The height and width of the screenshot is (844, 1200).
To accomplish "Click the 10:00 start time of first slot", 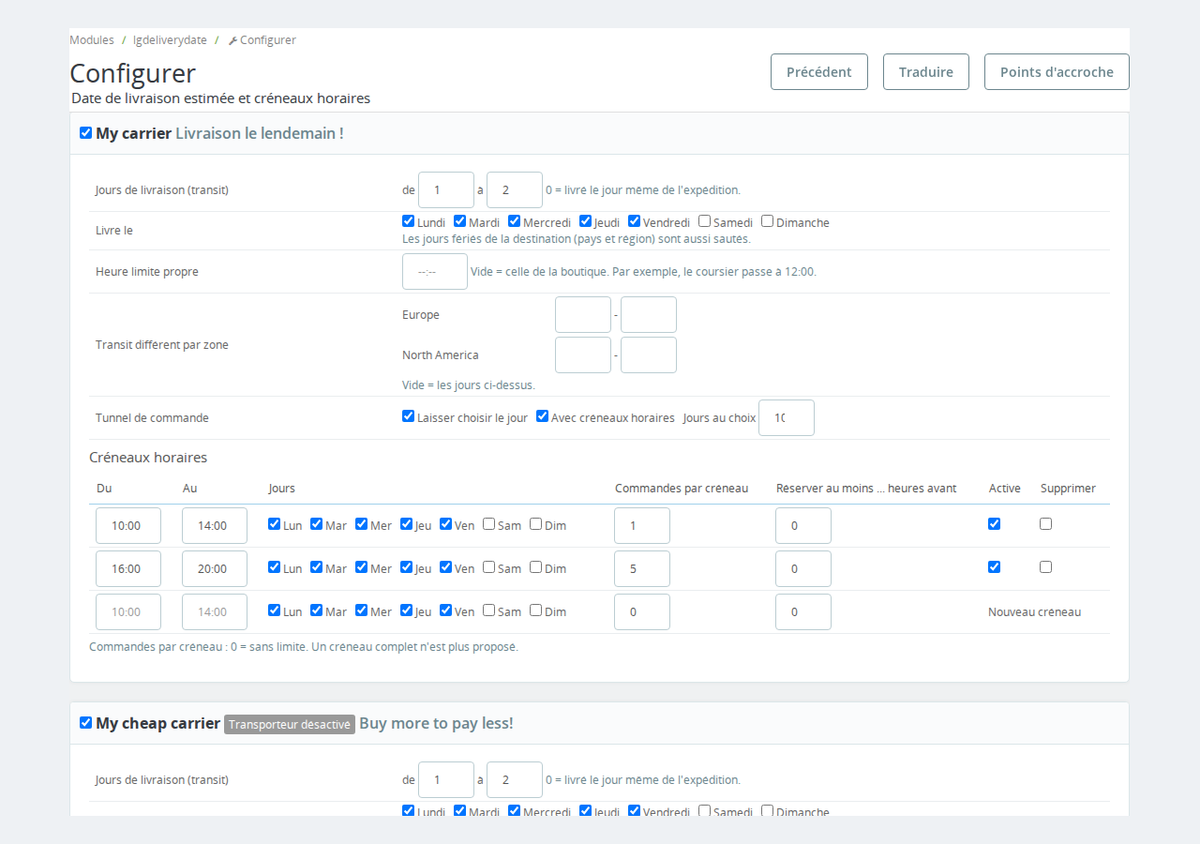I will click(x=128, y=526).
